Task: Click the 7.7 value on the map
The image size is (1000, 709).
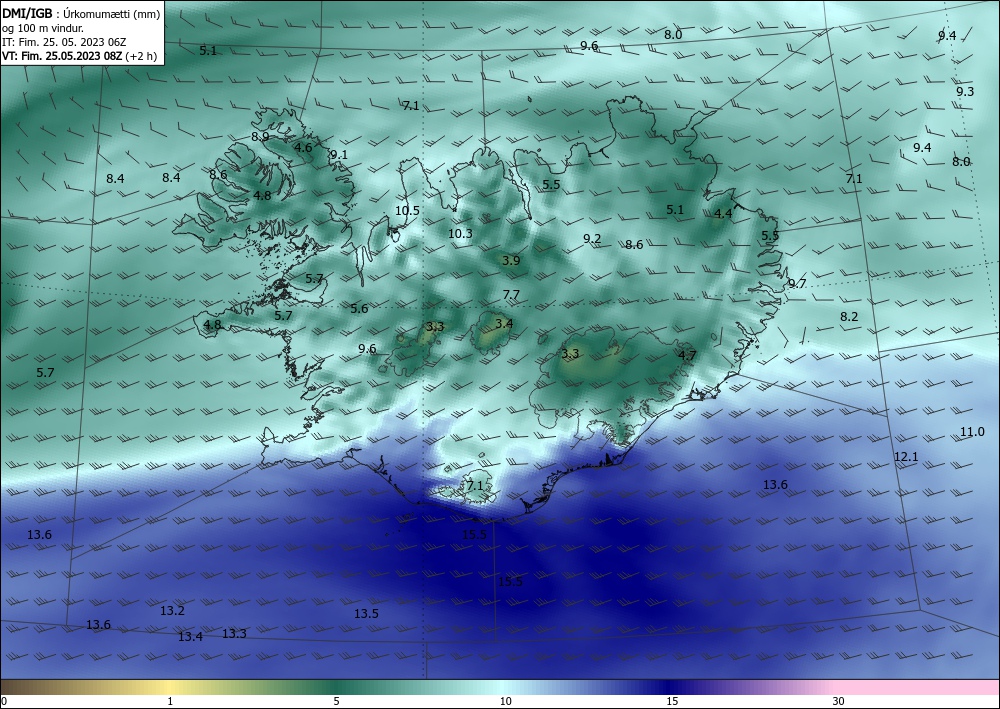Action: (x=511, y=295)
